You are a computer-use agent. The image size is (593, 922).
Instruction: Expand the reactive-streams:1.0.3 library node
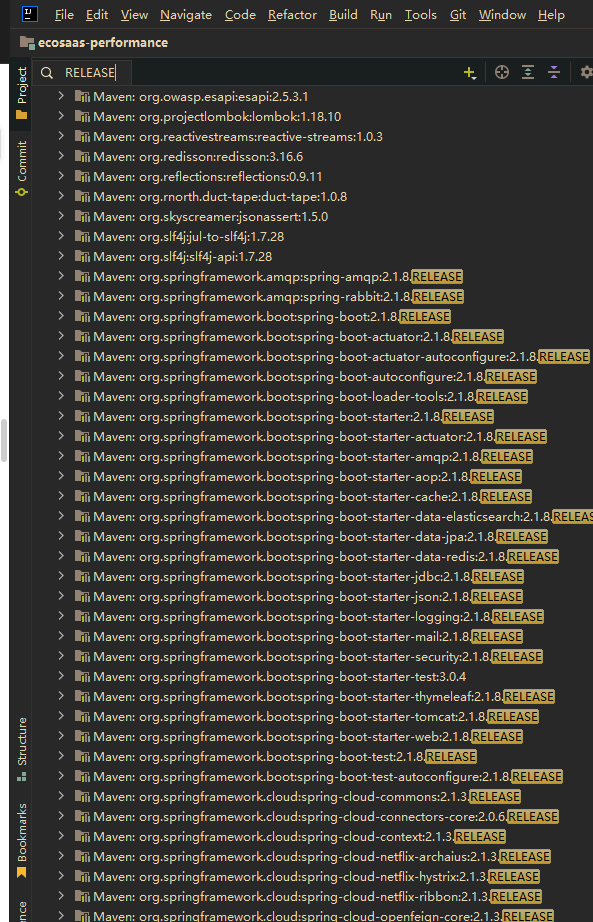click(x=61, y=136)
